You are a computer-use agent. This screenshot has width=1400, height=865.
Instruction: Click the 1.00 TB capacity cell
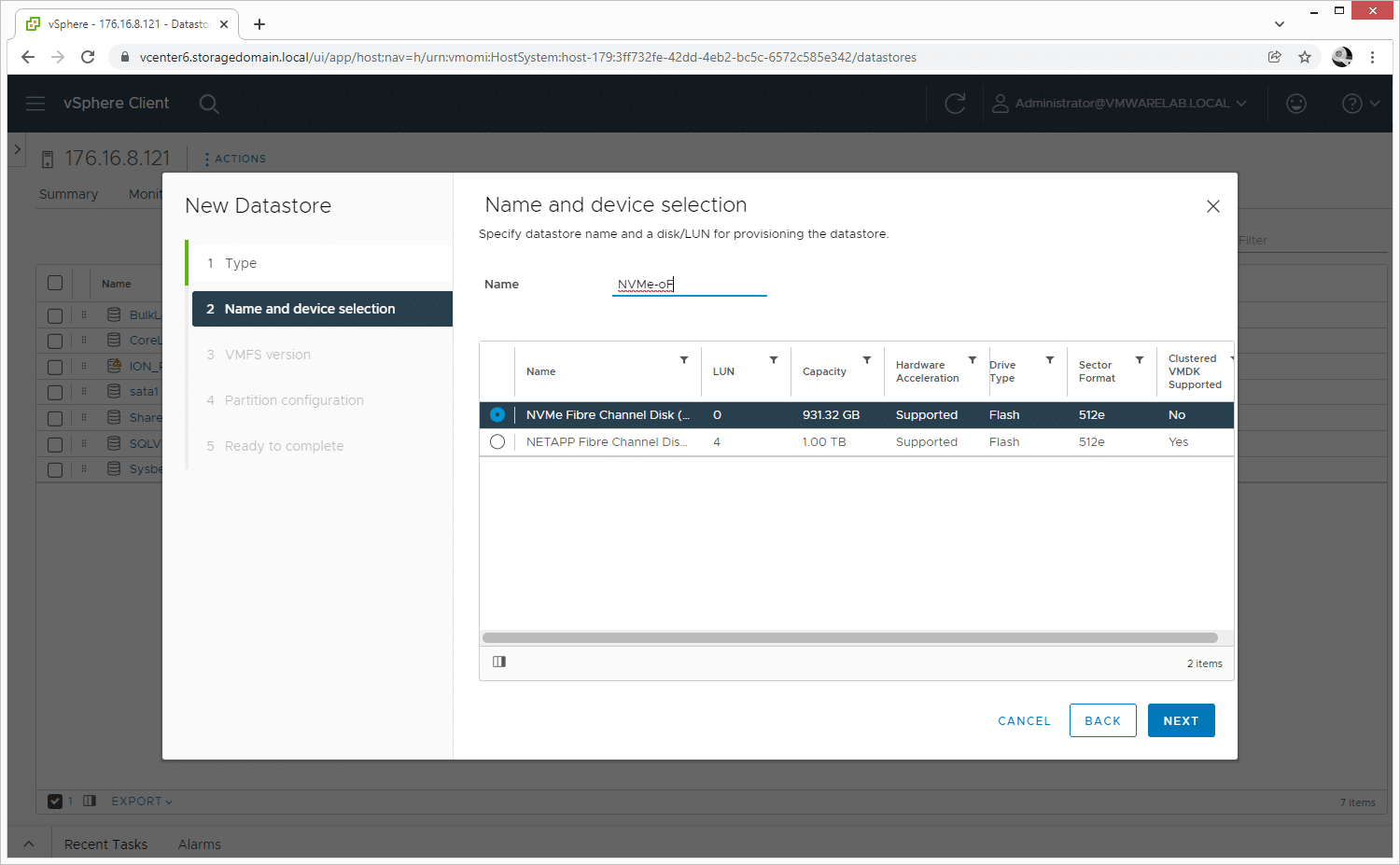tap(824, 442)
